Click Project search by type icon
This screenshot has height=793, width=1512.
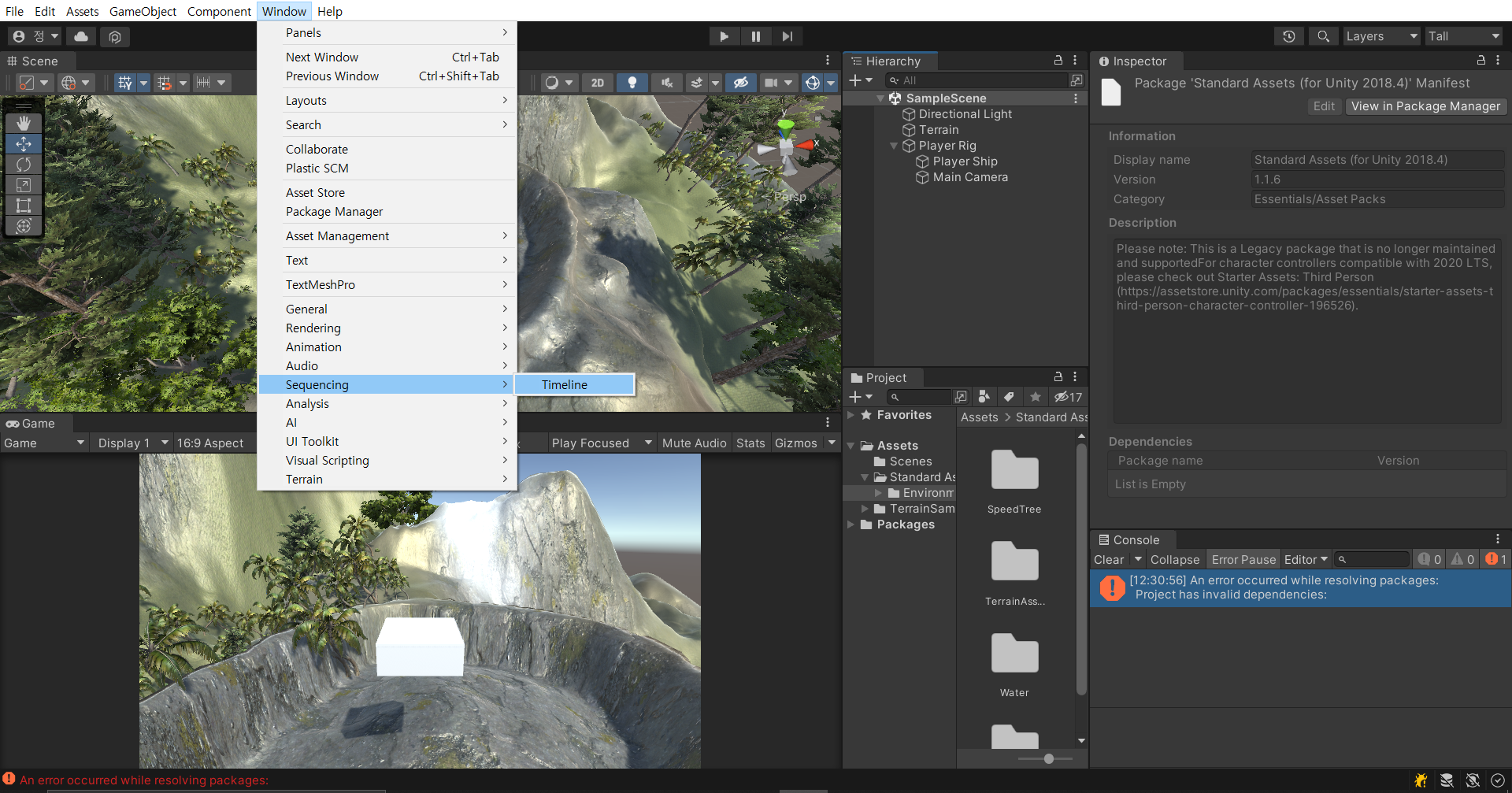point(984,397)
